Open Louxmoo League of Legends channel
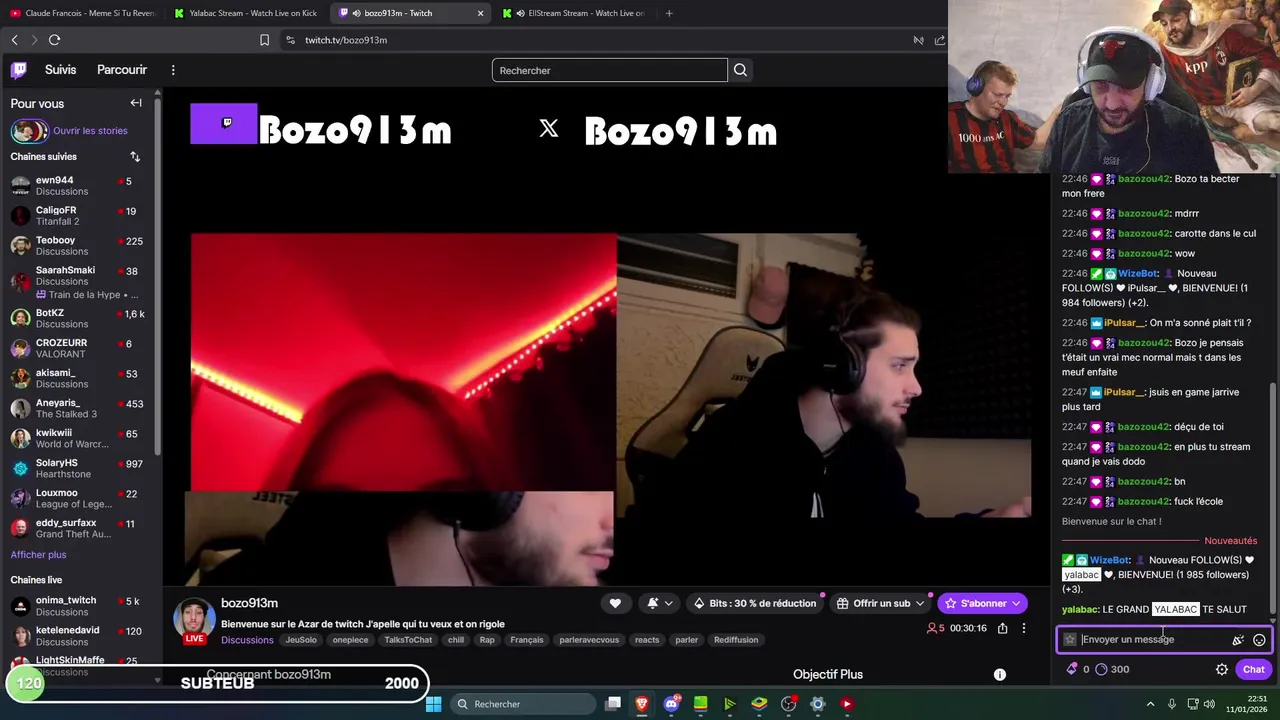The width and height of the screenshot is (1280, 720). coord(80,499)
